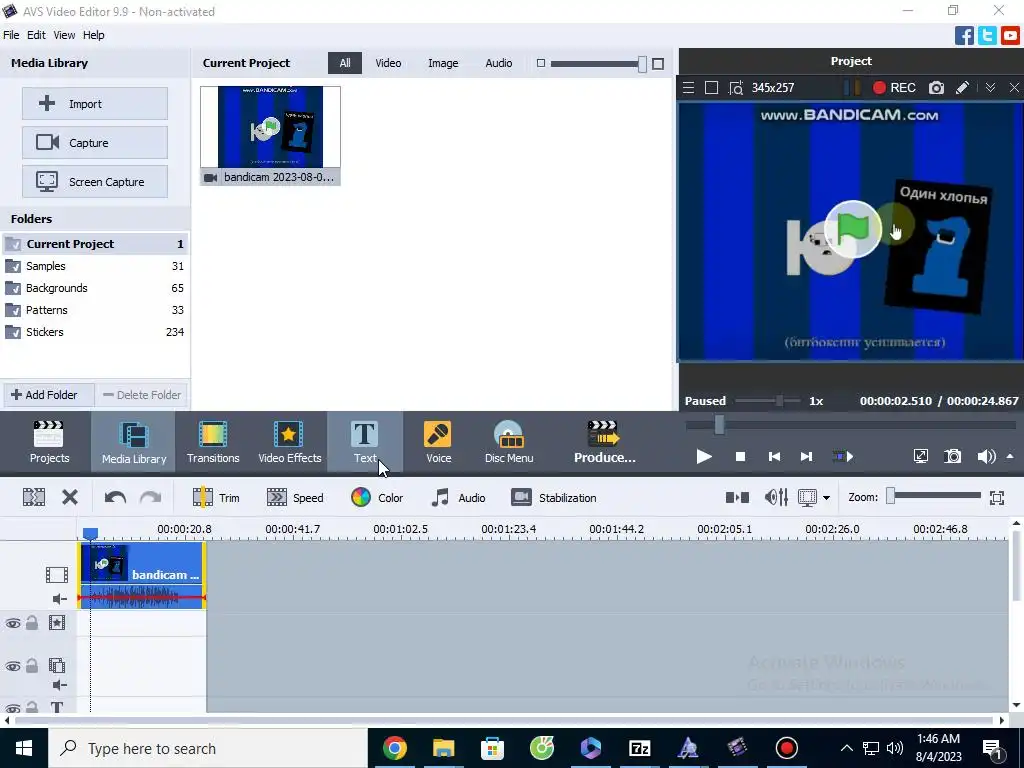Image resolution: width=1024 pixels, height=768 pixels.
Task: Select the Media Library tool button
Action: (x=134, y=442)
